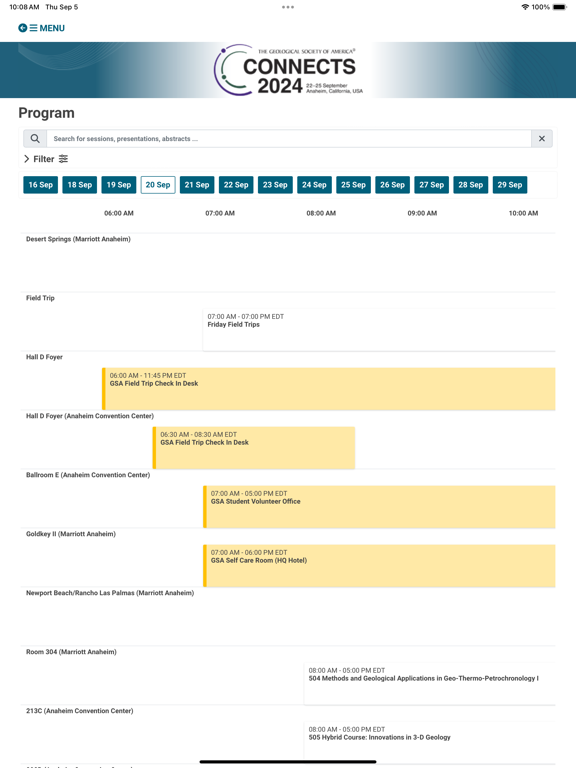Select the 16 Sep date tab
The width and height of the screenshot is (576, 768).
coord(41,185)
